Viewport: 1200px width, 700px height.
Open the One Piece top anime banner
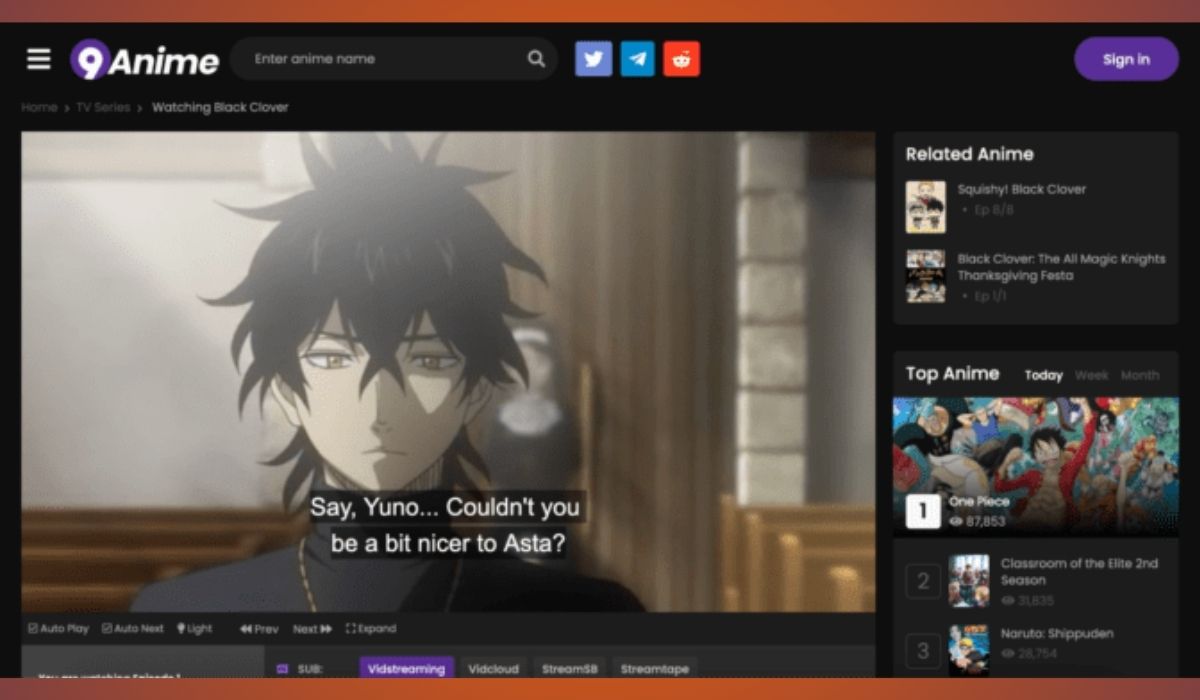click(1035, 467)
